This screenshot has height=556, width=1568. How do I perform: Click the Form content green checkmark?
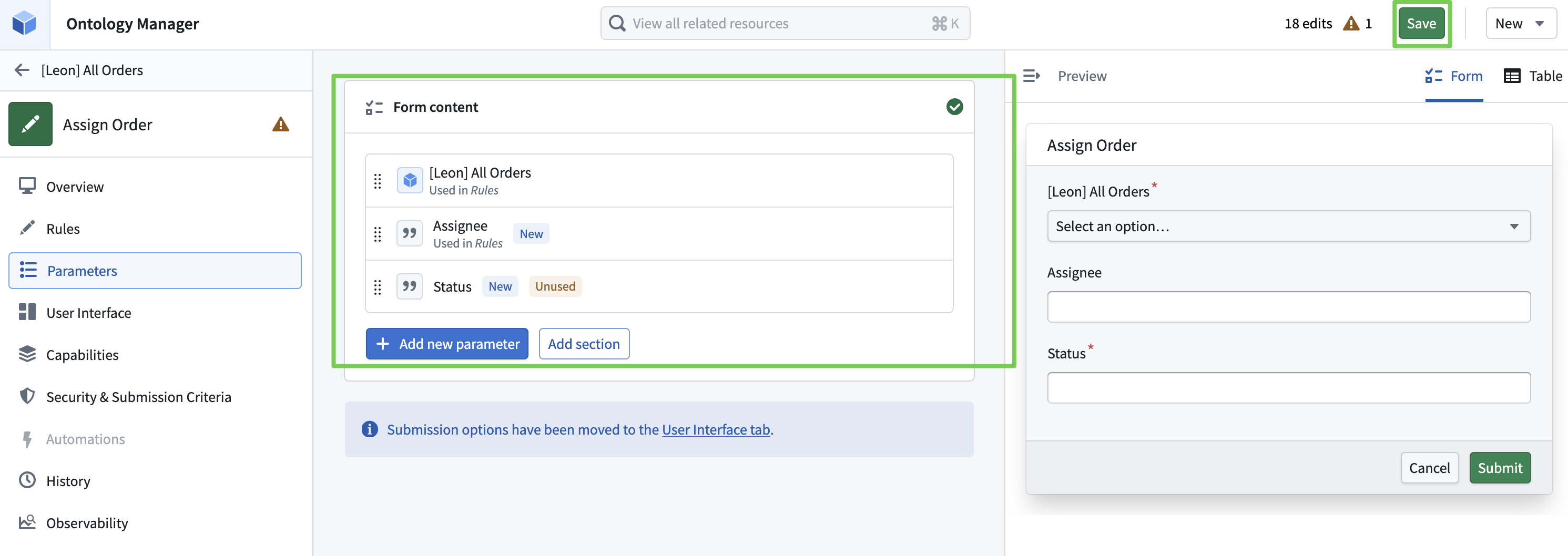tap(954, 107)
